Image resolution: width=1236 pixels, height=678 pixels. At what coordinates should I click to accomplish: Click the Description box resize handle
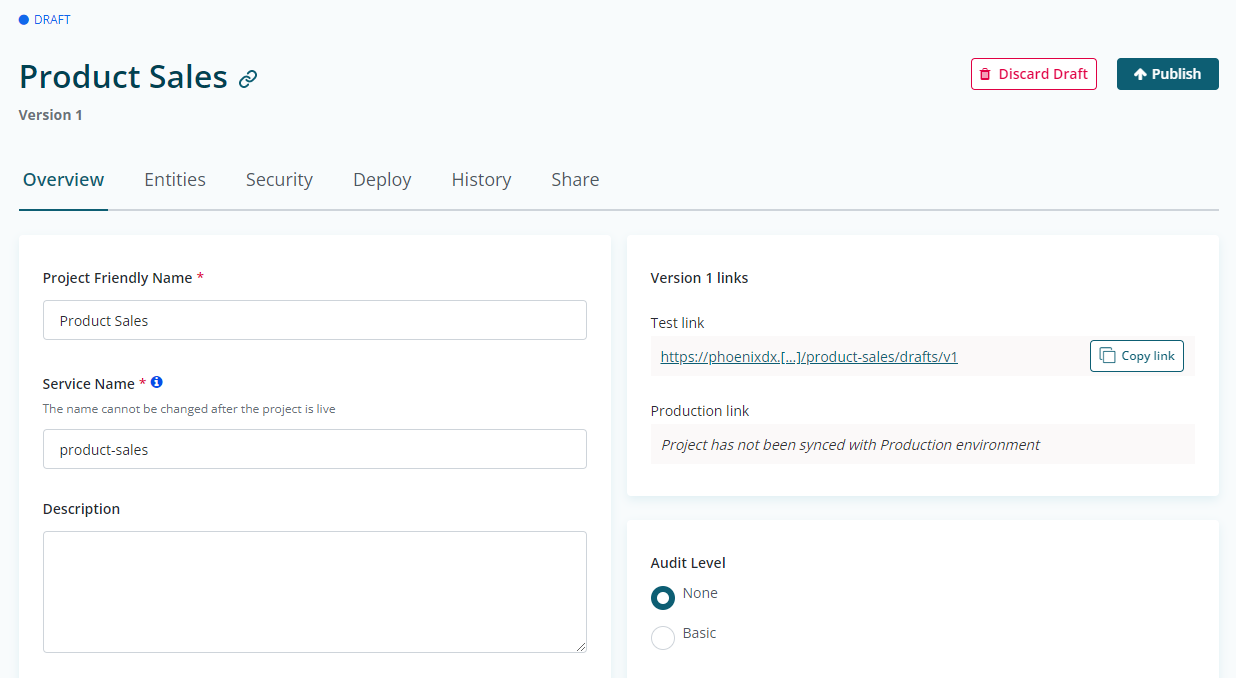(580, 646)
